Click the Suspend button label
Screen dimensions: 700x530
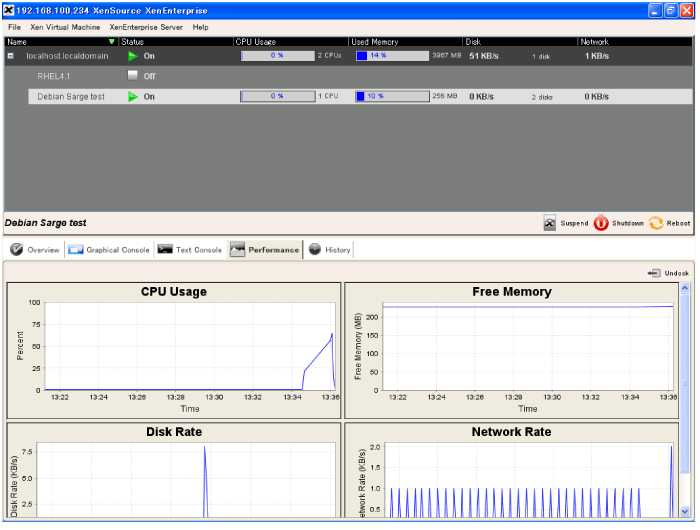coord(575,223)
